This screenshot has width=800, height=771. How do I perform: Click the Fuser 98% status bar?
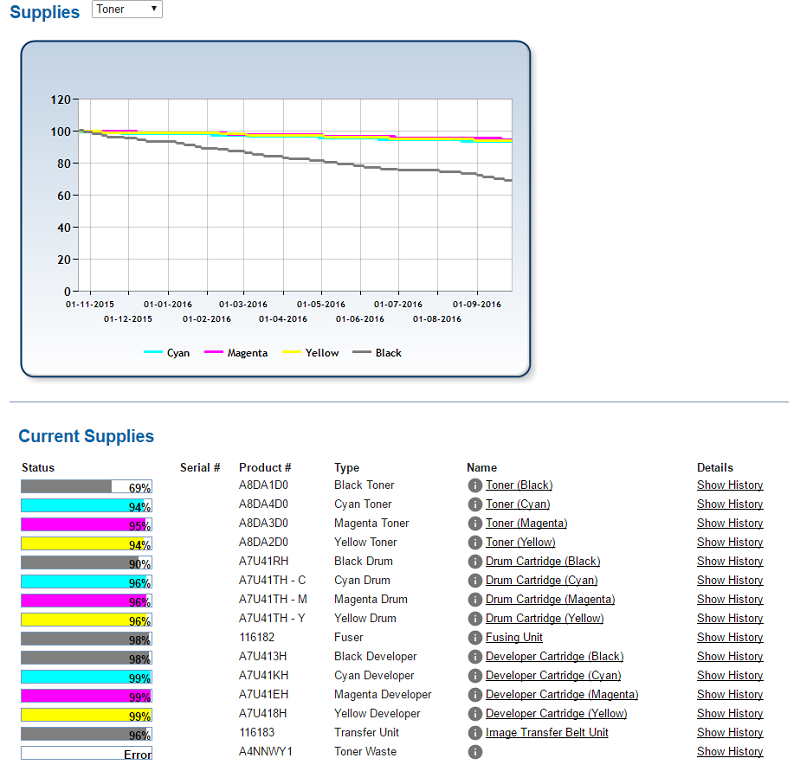87,639
